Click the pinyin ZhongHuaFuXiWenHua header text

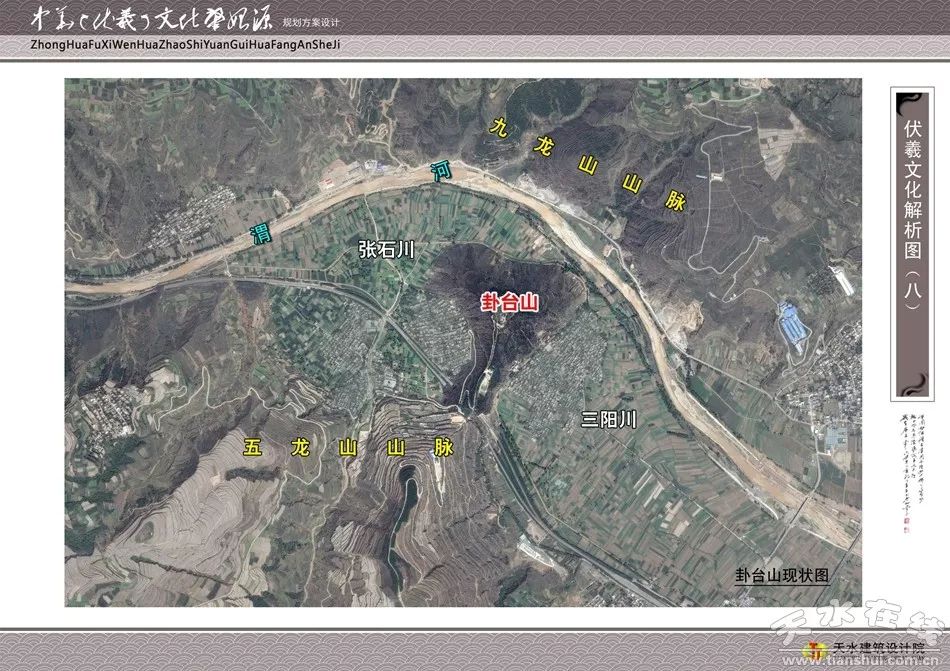pyautogui.click(x=185, y=45)
